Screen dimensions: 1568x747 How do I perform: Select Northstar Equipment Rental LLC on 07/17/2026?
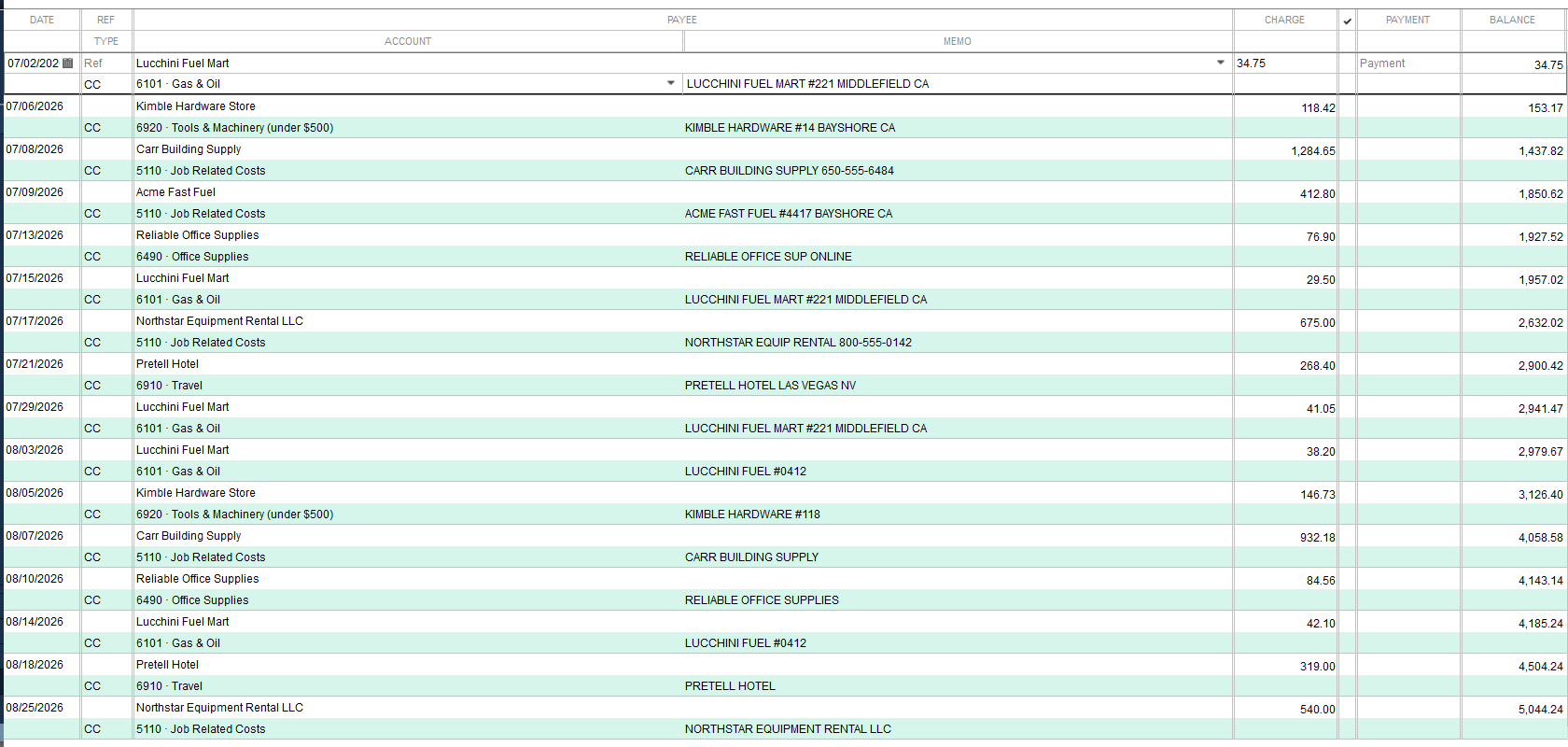click(x=219, y=321)
